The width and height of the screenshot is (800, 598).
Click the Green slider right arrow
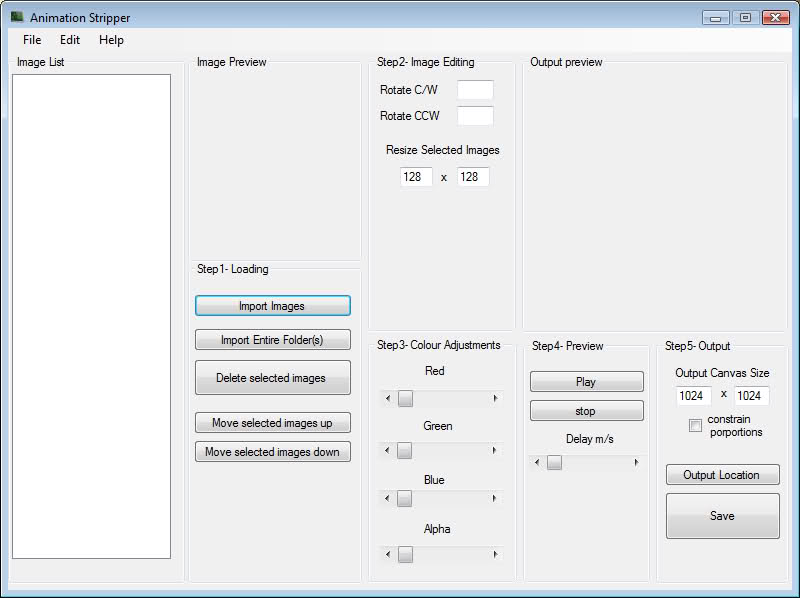coord(494,451)
